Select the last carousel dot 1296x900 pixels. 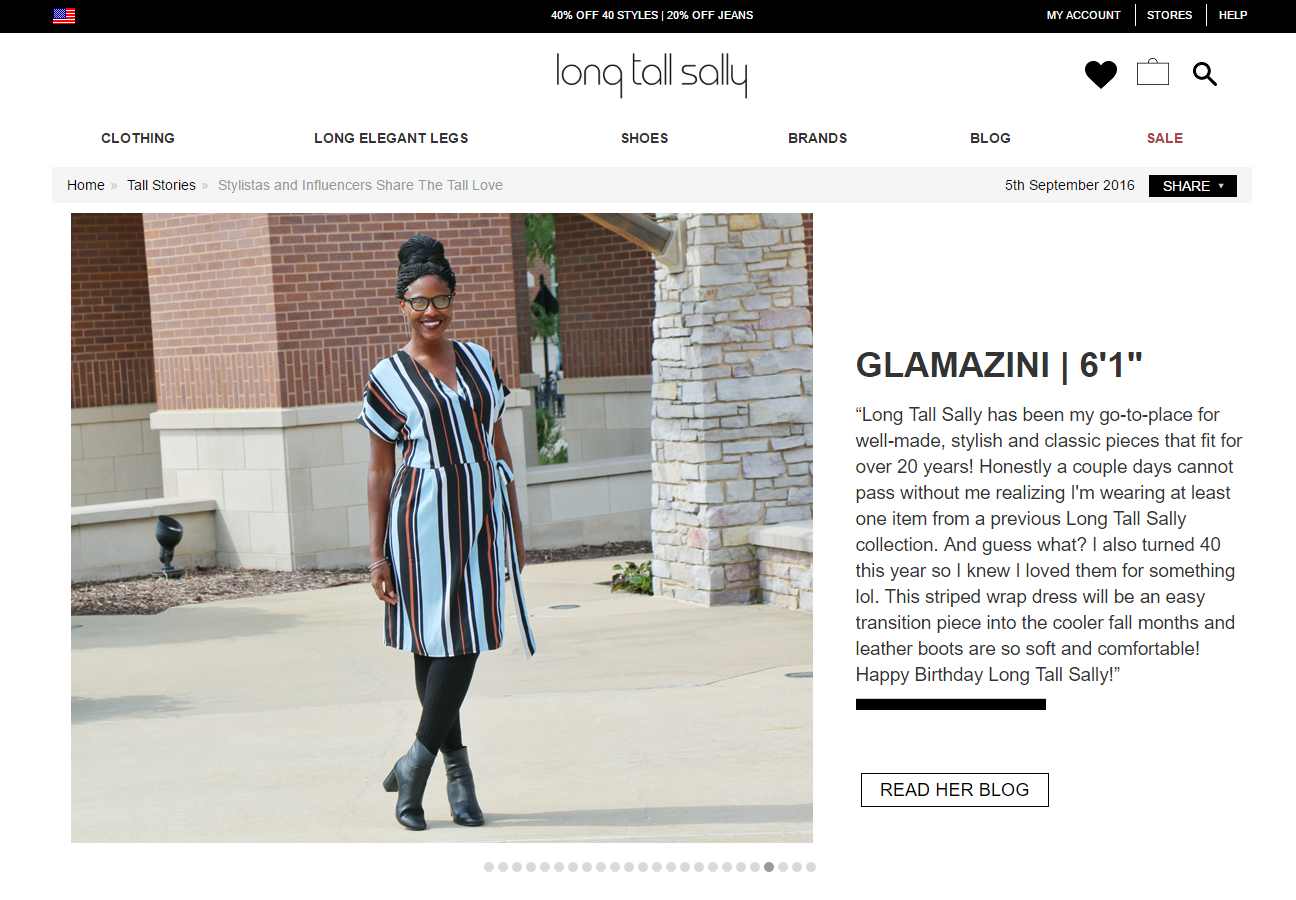coord(811,867)
